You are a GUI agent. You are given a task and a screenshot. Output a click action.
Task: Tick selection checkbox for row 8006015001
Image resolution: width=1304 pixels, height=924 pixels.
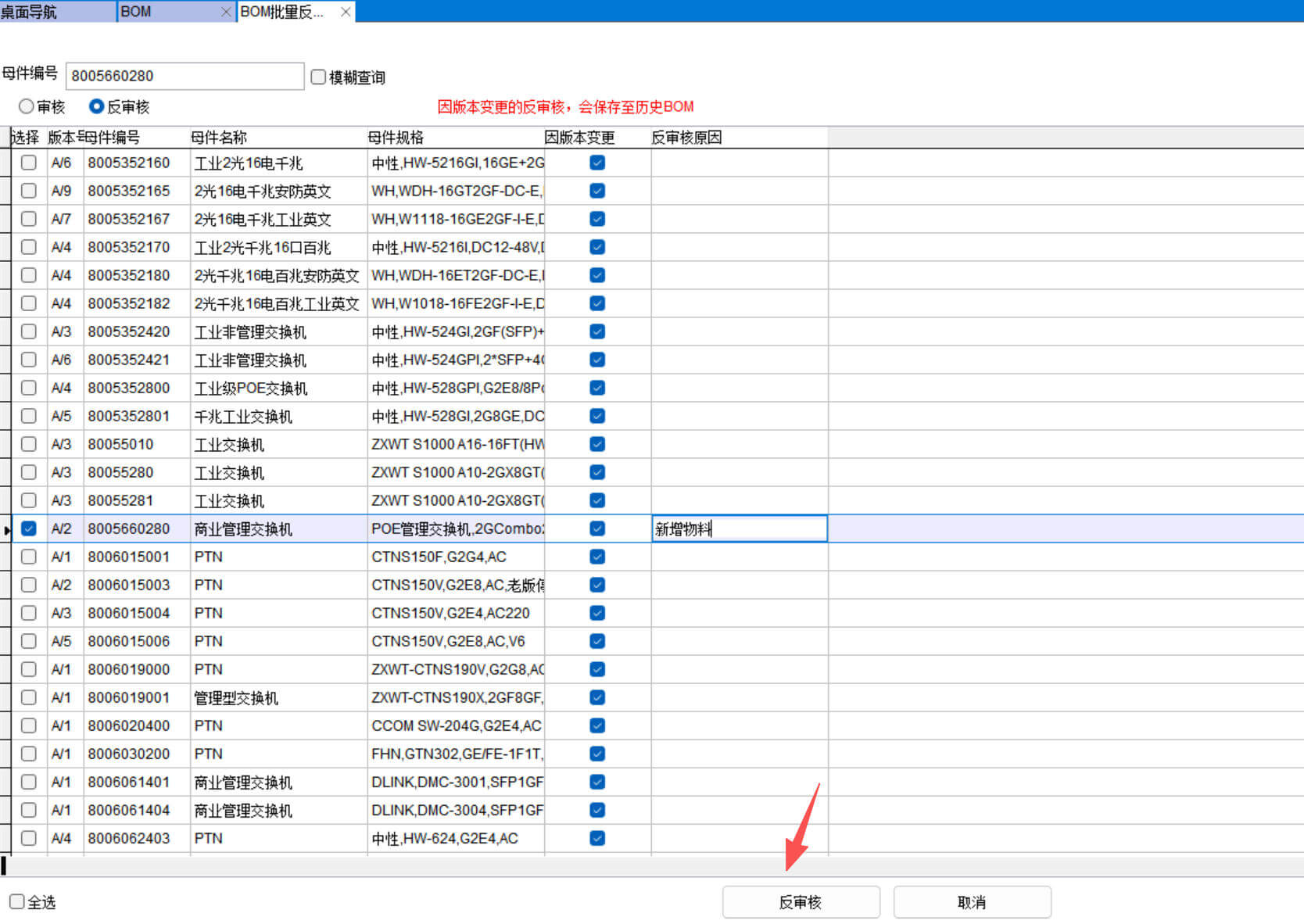pyautogui.click(x=29, y=557)
